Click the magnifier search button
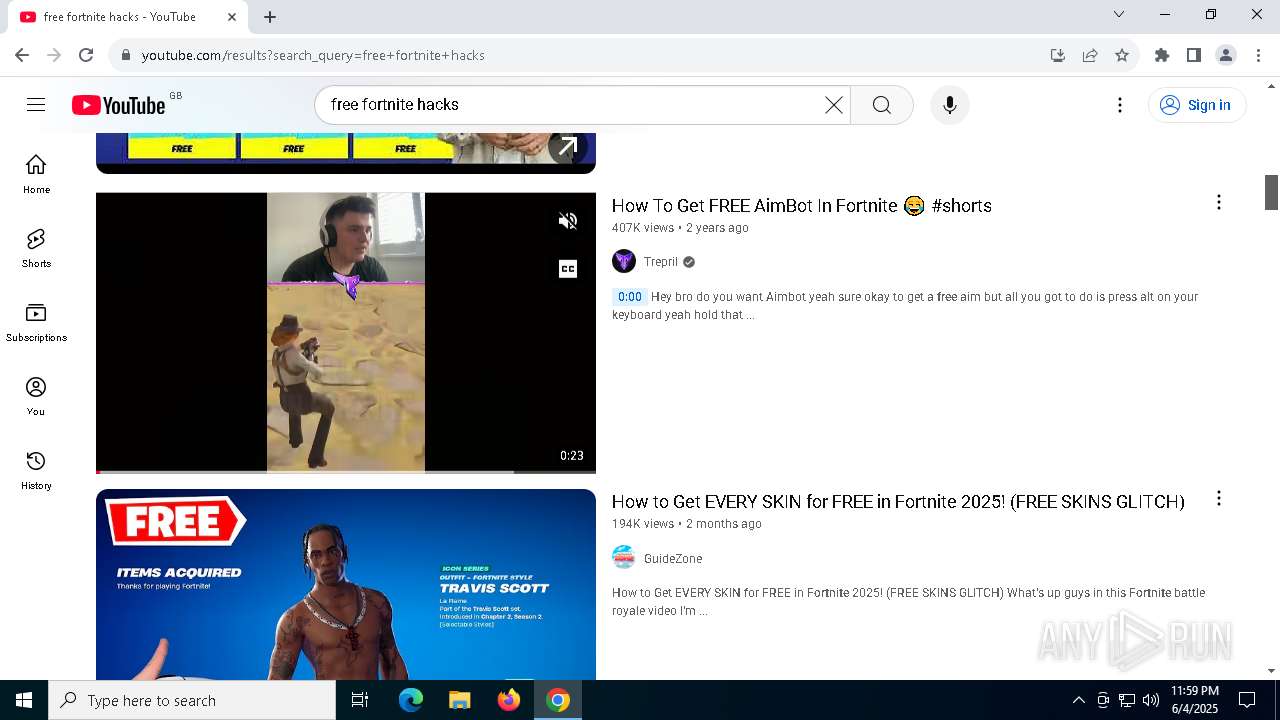Image resolution: width=1280 pixels, height=720 pixels. [882, 105]
